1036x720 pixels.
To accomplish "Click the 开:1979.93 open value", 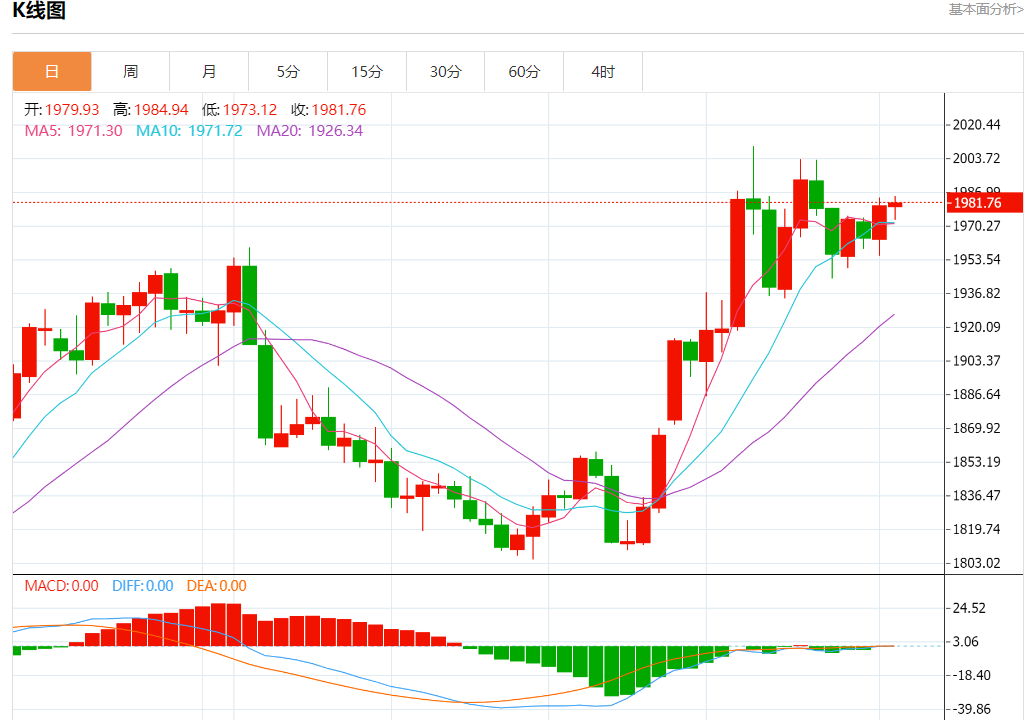I will (x=61, y=110).
